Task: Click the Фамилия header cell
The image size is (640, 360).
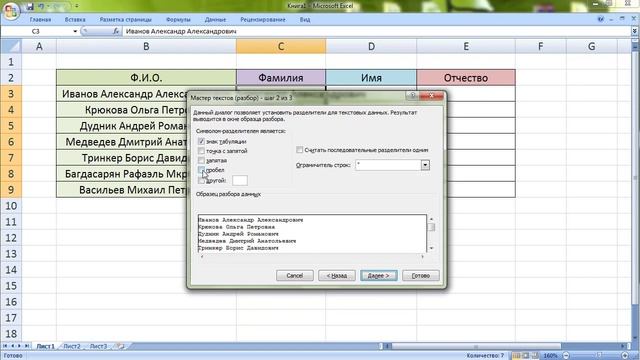Action: click(281, 78)
